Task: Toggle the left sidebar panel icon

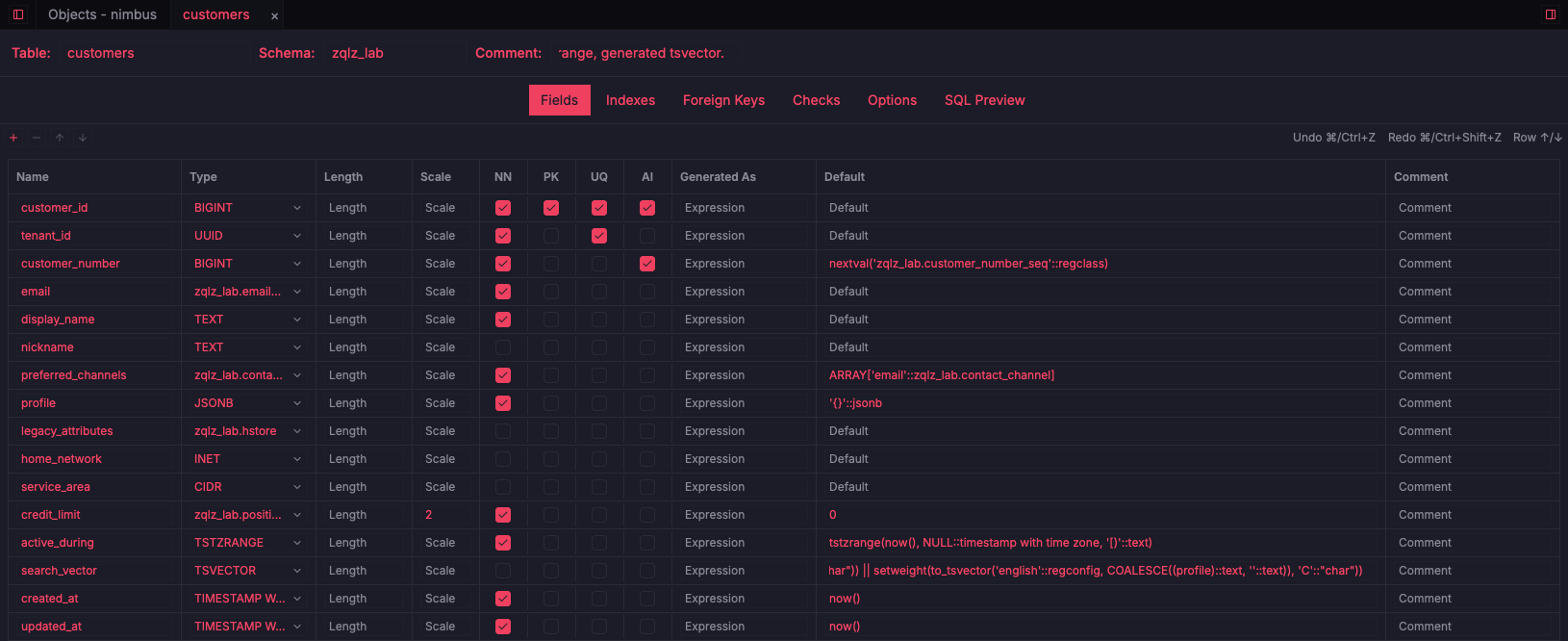Action: 17,14
